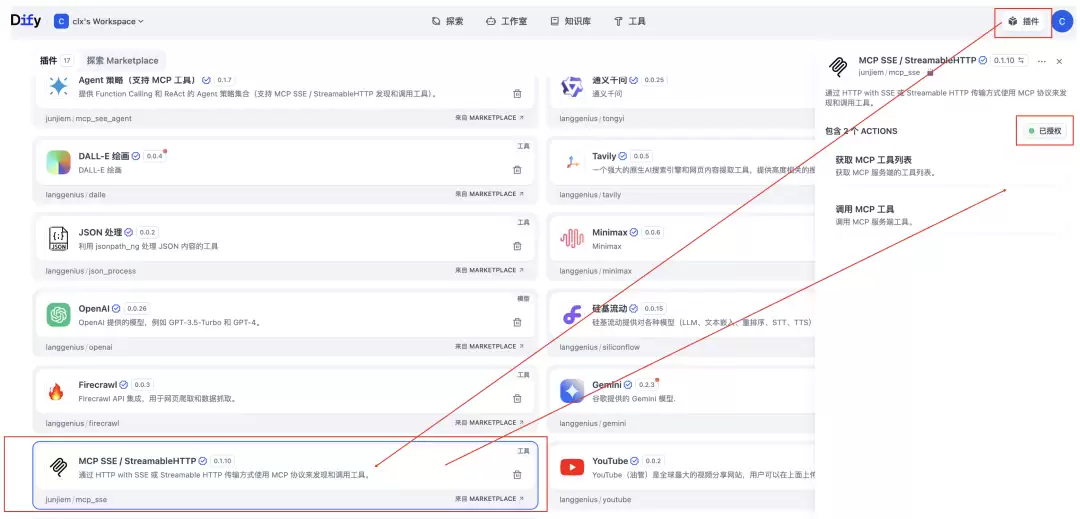Open the 插件 plugins button in header
The height and width of the screenshot is (519, 1080).
[1024, 22]
